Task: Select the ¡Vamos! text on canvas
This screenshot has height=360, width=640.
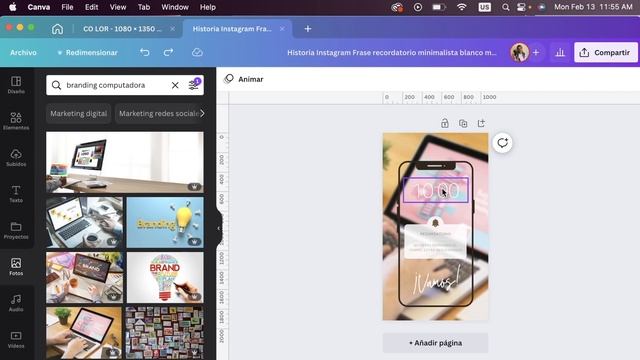Action: (x=437, y=281)
